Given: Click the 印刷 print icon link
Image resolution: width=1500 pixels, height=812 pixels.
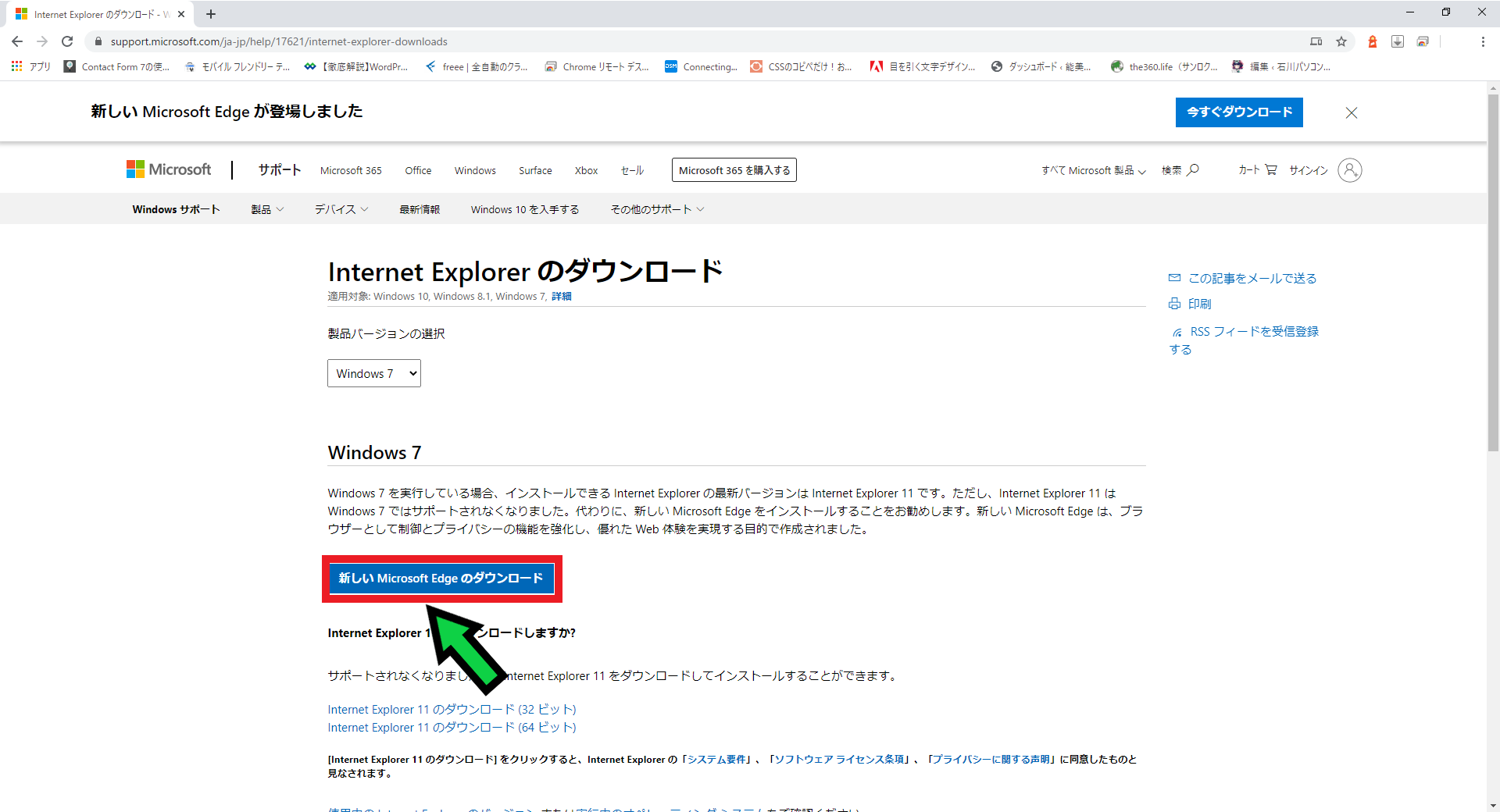Looking at the screenshot, I should click(1190, 304).
